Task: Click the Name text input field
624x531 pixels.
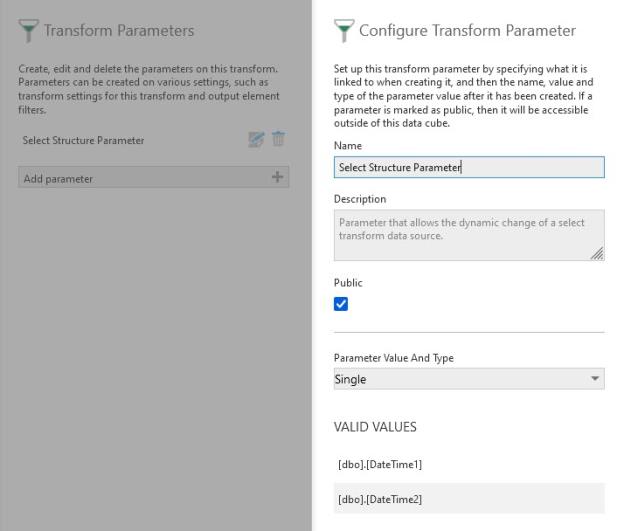Action: (468, 168)
